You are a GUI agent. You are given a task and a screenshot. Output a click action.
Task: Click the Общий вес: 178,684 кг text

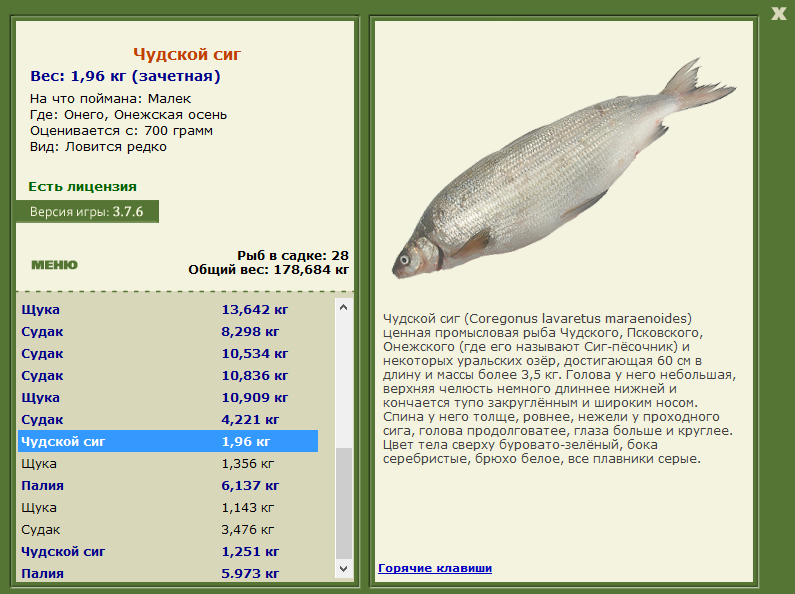pyautogui.click(x=269, y=270)
